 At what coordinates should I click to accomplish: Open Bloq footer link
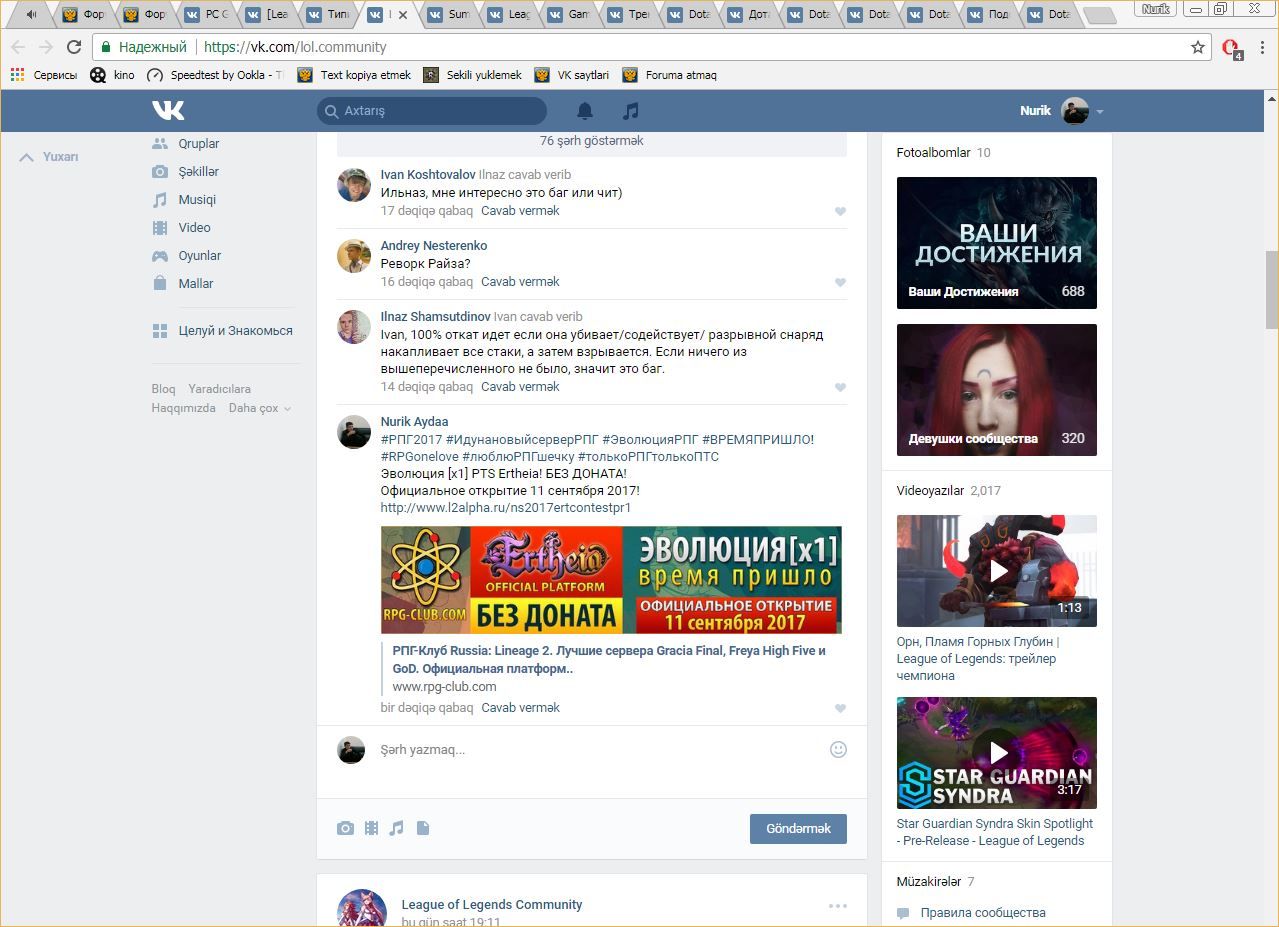[163, 389]
